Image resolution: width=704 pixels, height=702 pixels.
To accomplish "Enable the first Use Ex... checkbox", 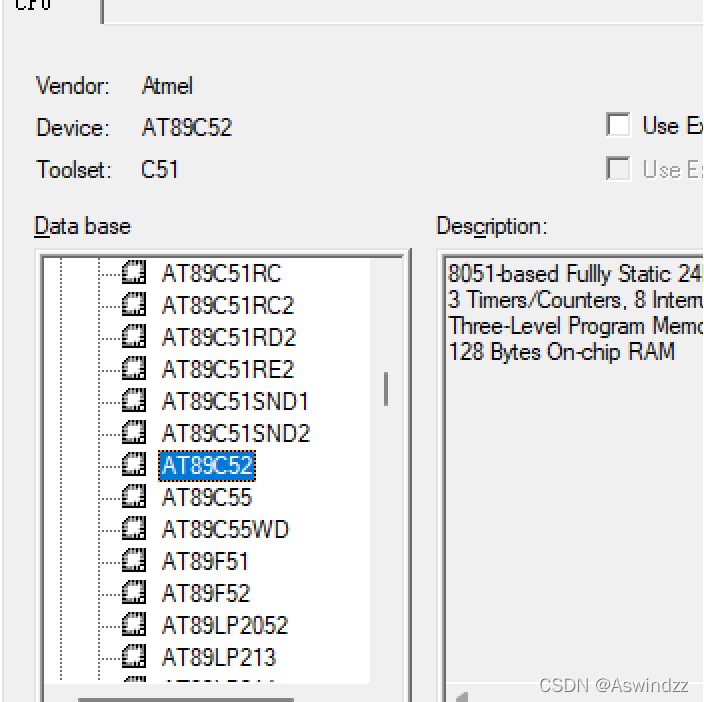I will 618,124.
